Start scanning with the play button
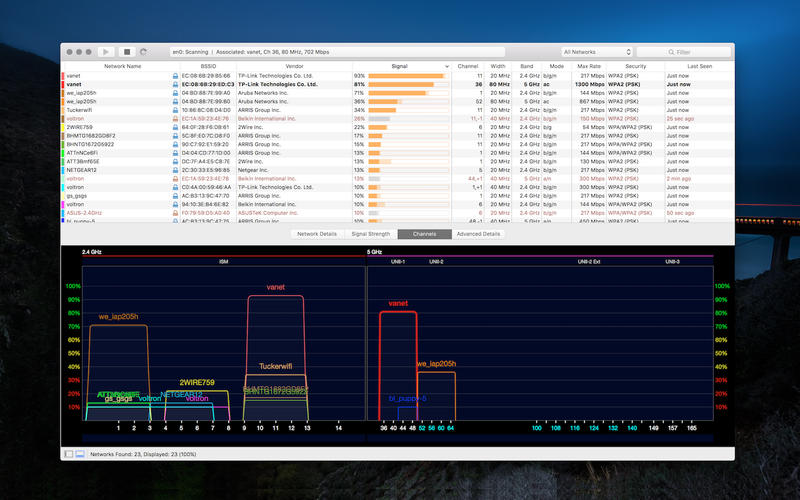 click(x=106, y=52)
